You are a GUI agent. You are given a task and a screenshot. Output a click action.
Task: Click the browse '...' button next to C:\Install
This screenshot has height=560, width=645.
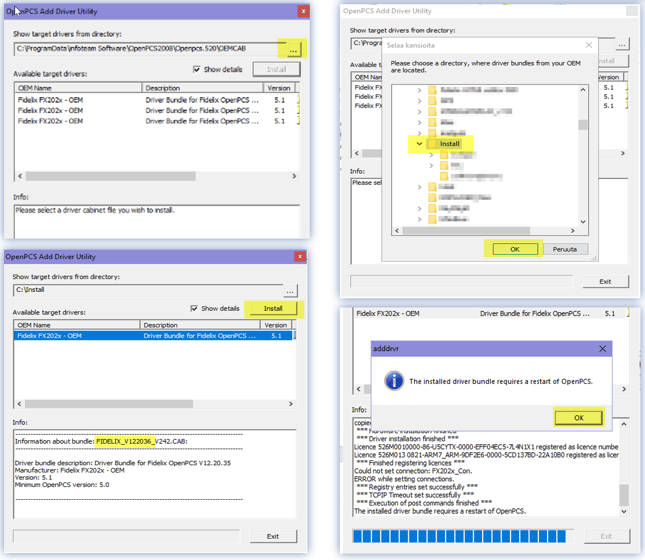point(290,291)
